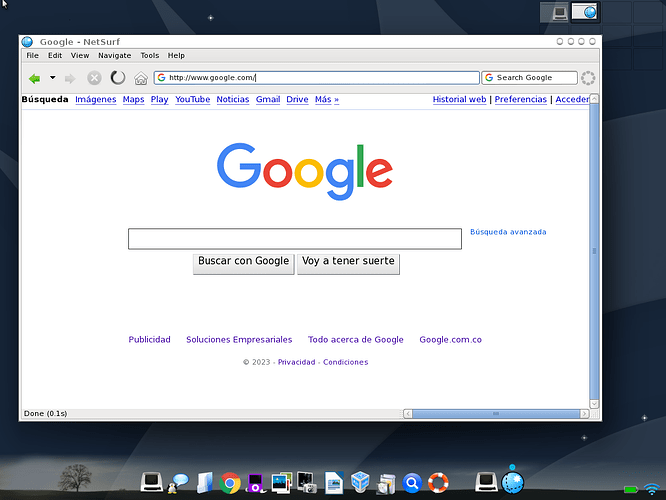
Task: Open the back history dropdown arrow
Action: point(53,77)
